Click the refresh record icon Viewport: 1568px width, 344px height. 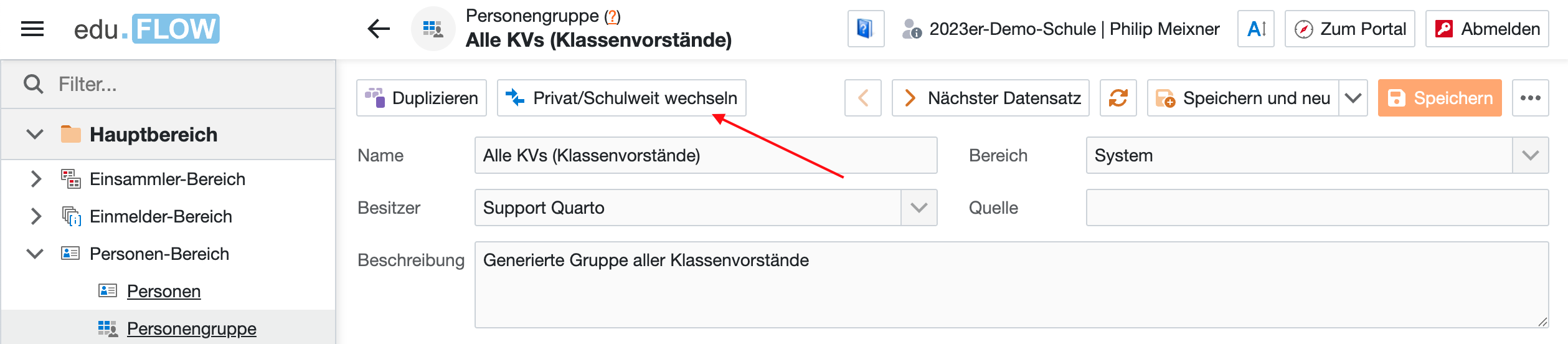point(1118,98)
